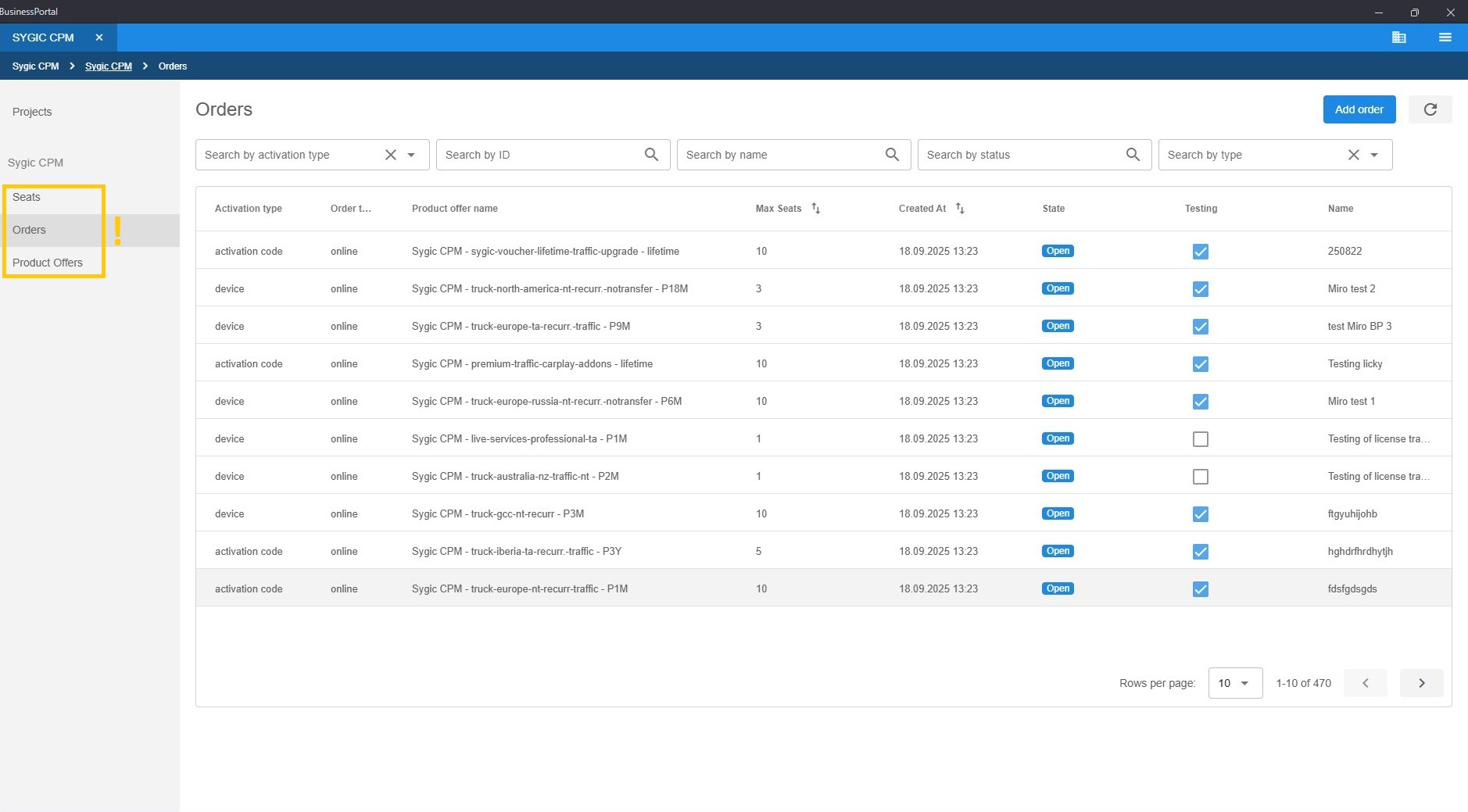Click the Add order button
Screen dimensions: 1468x812
coord(1359,109)
